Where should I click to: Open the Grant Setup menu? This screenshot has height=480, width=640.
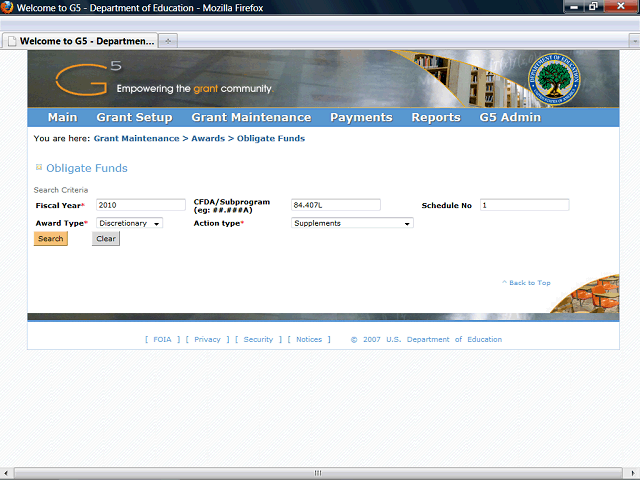(x=134, y=118)
